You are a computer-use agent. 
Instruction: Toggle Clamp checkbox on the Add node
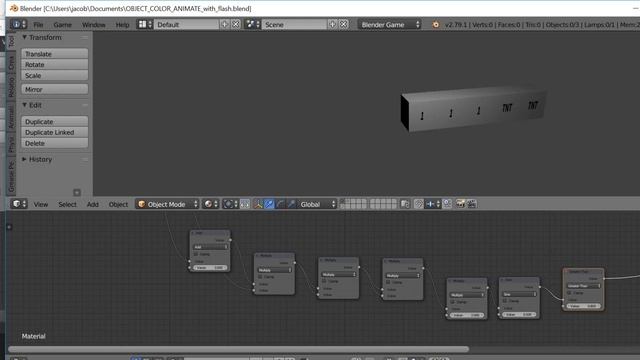[196, 254]
